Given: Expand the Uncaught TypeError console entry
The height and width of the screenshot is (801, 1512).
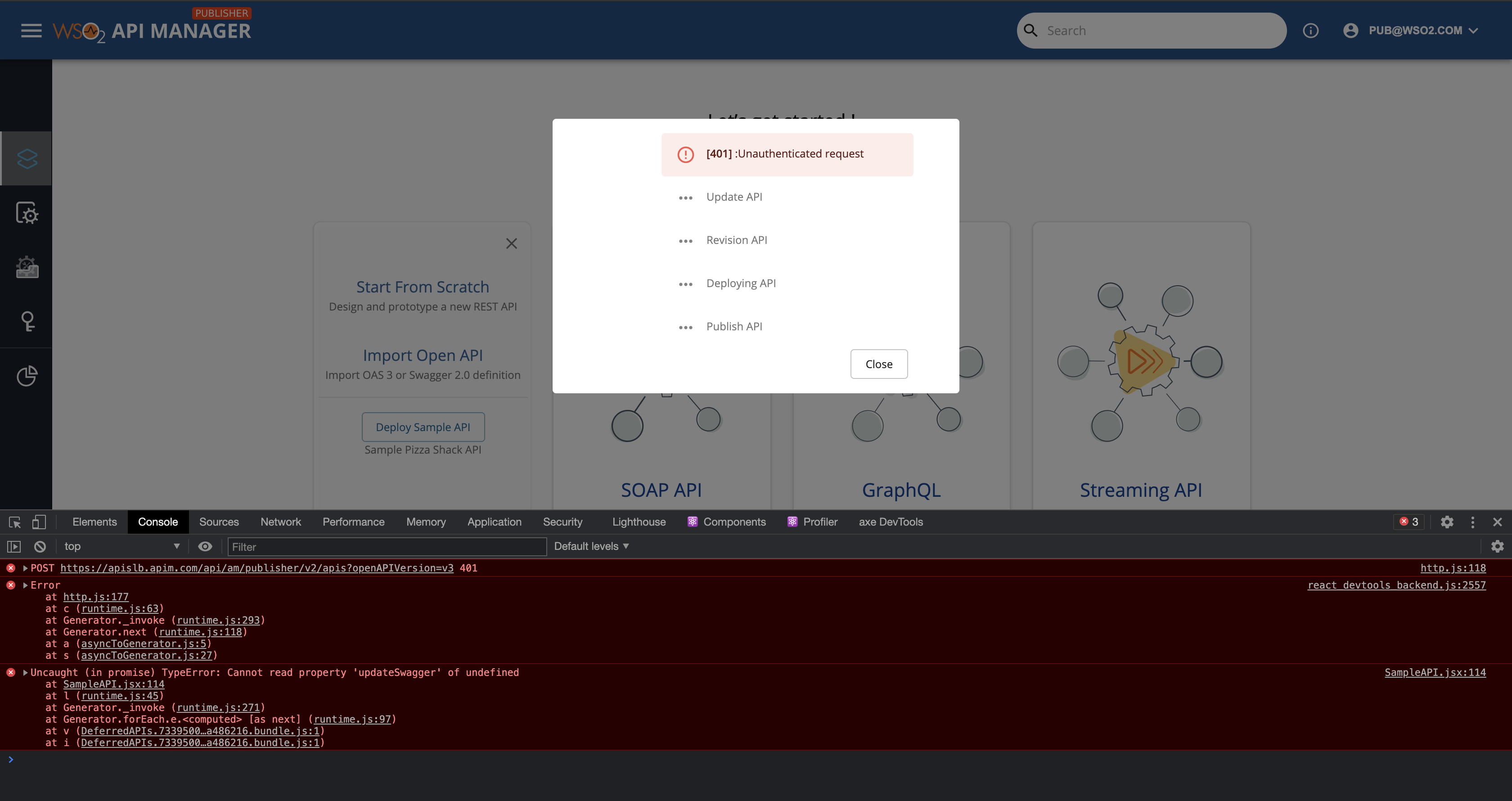Looking at the screenshot, I should point(24,672).
